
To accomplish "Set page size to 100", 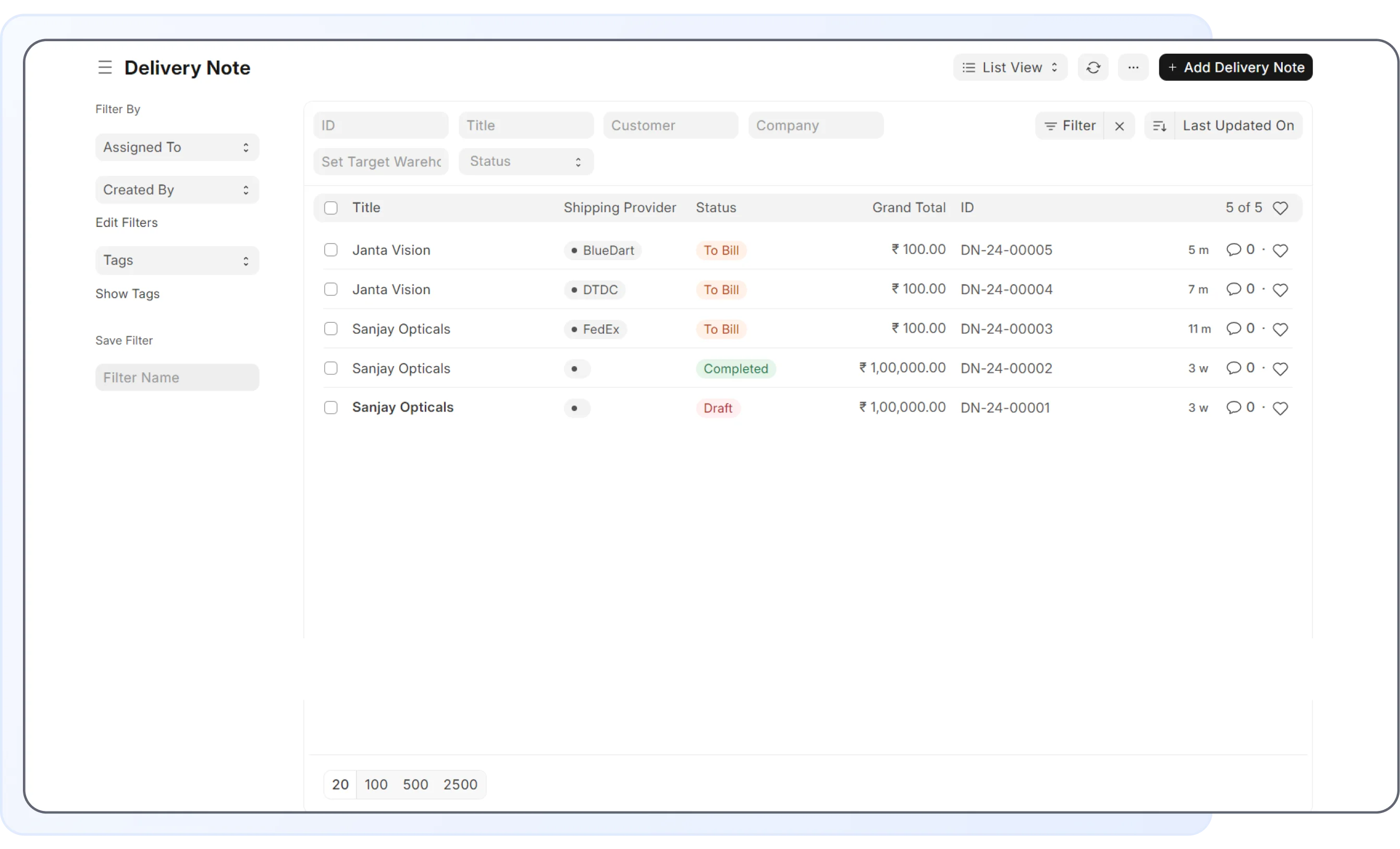I will tap(376, 785).
